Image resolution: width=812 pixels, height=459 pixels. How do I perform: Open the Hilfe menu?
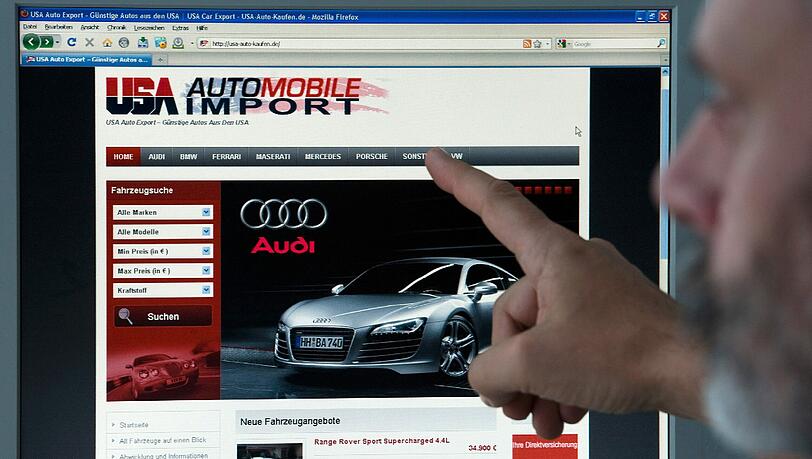[x=202, y=28]
